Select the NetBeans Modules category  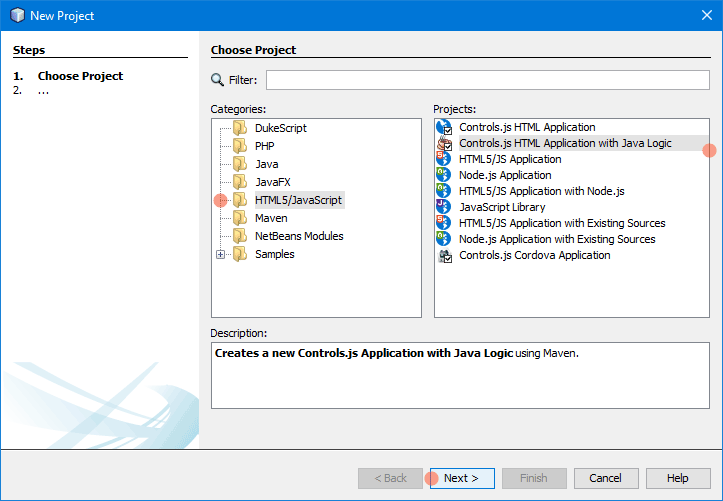click(299, 236)
